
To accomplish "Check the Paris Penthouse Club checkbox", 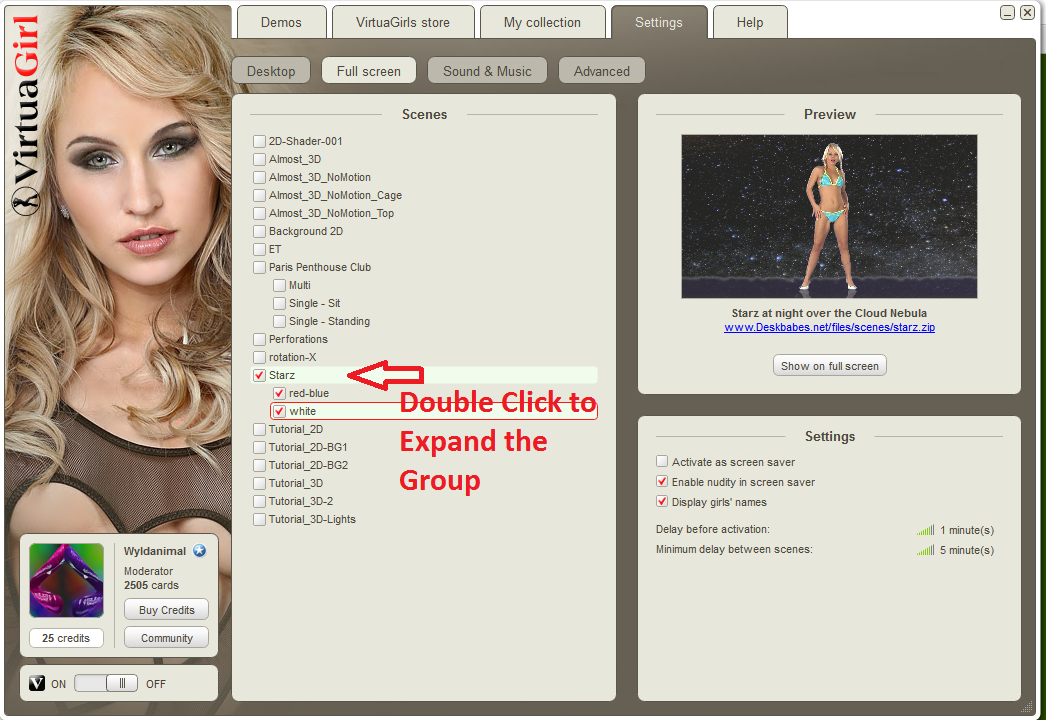I will 259,268.
